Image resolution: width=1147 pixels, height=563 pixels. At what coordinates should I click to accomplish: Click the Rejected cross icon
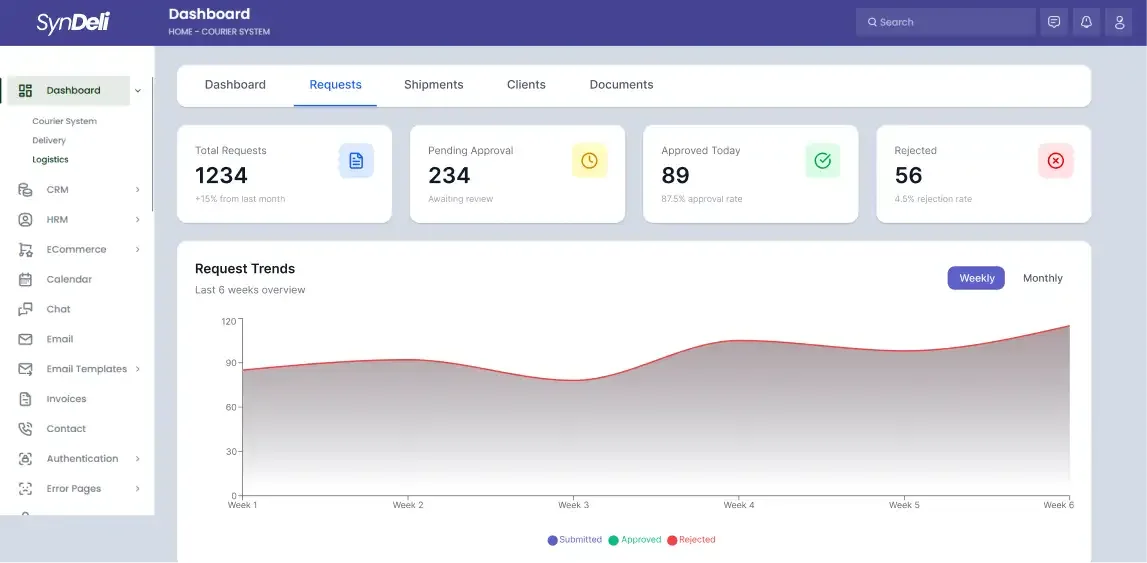pos(1056,161)
